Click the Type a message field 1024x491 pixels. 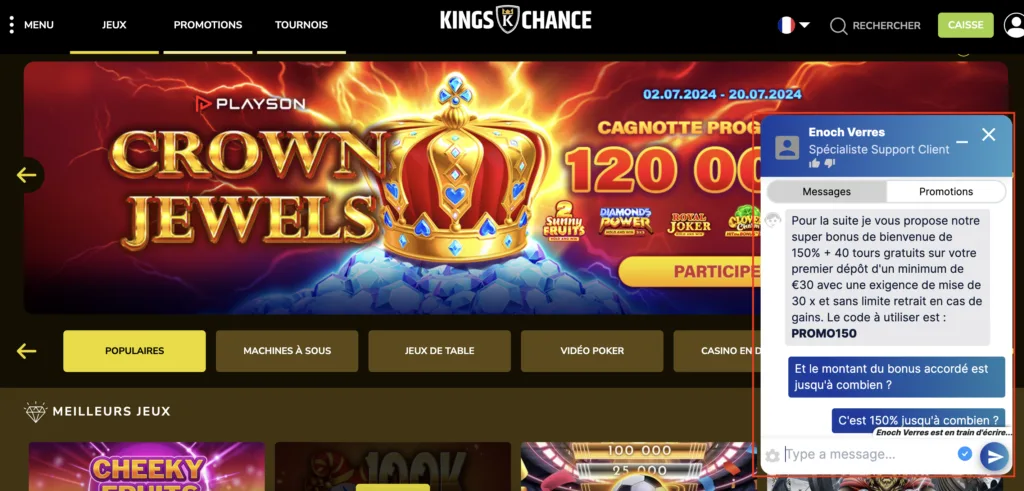[x=867, y=454]
